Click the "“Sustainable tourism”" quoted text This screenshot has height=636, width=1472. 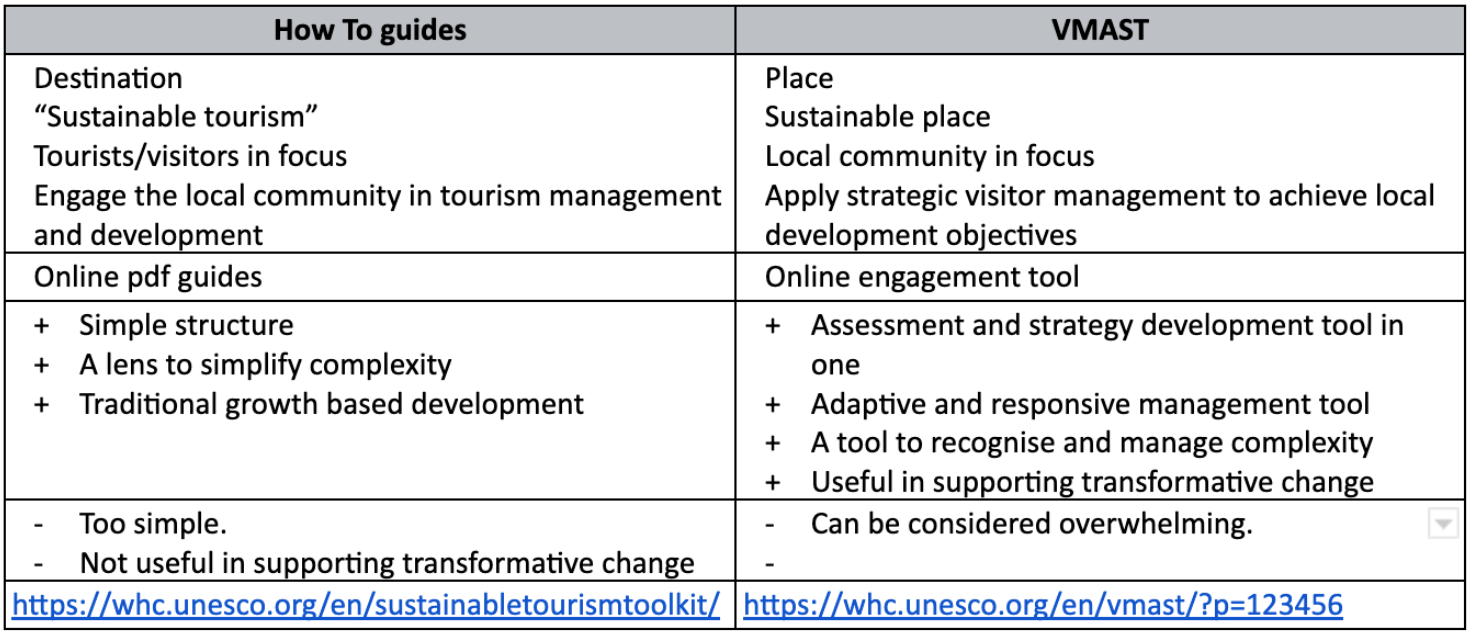point(176,117)
